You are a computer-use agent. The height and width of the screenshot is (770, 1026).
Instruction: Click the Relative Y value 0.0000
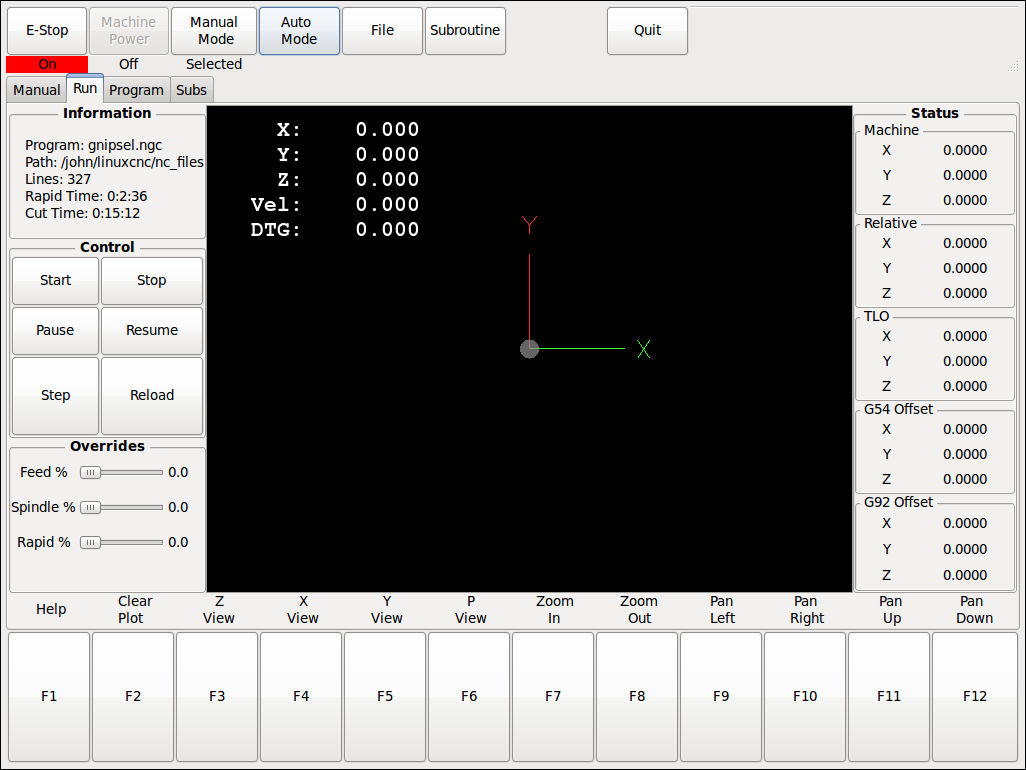coord(964,268)
